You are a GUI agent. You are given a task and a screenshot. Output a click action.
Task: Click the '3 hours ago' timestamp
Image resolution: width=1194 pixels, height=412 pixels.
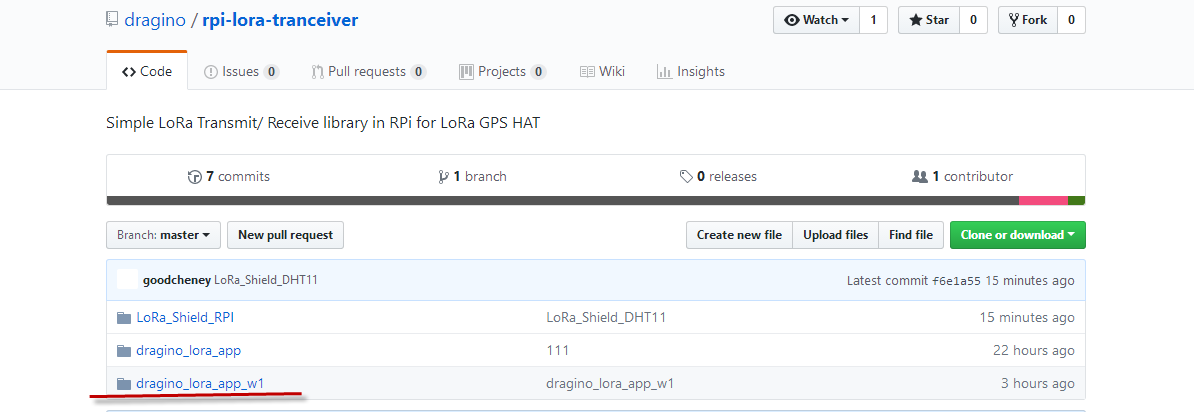click(x=1038, y=383)
